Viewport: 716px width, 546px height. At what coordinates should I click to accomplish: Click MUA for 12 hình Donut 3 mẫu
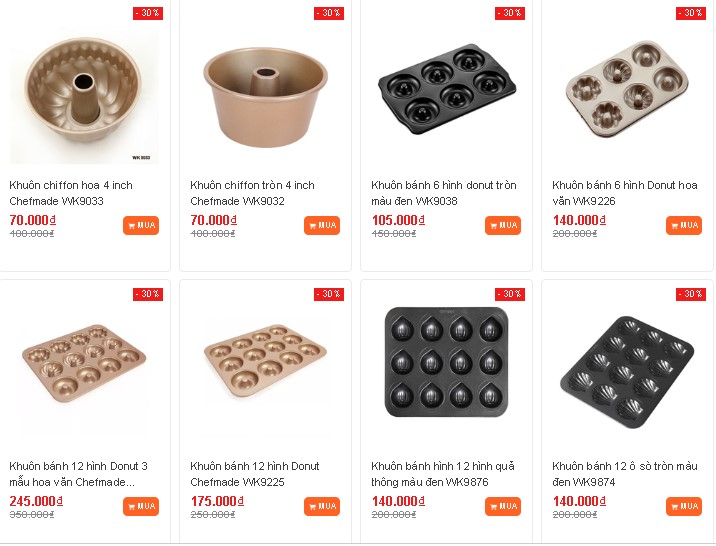[141, 506]
